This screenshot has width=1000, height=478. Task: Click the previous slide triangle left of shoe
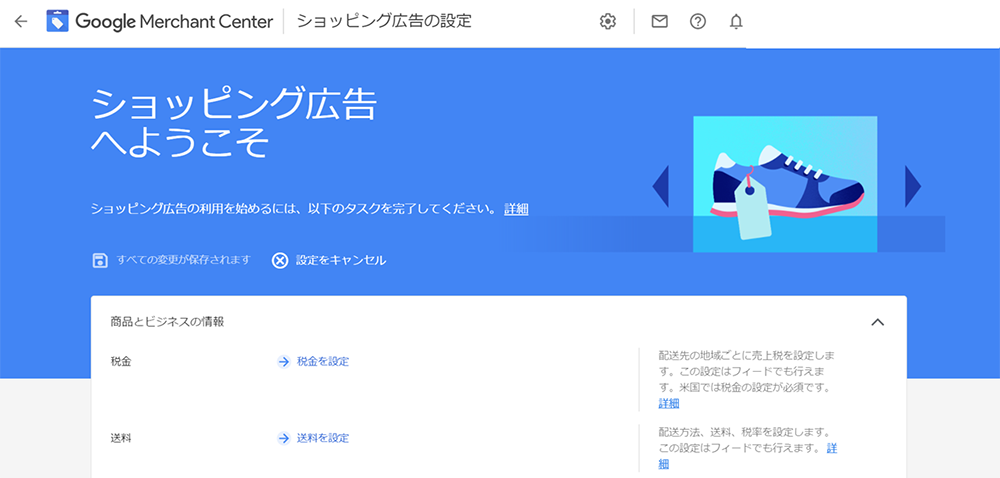660,186
